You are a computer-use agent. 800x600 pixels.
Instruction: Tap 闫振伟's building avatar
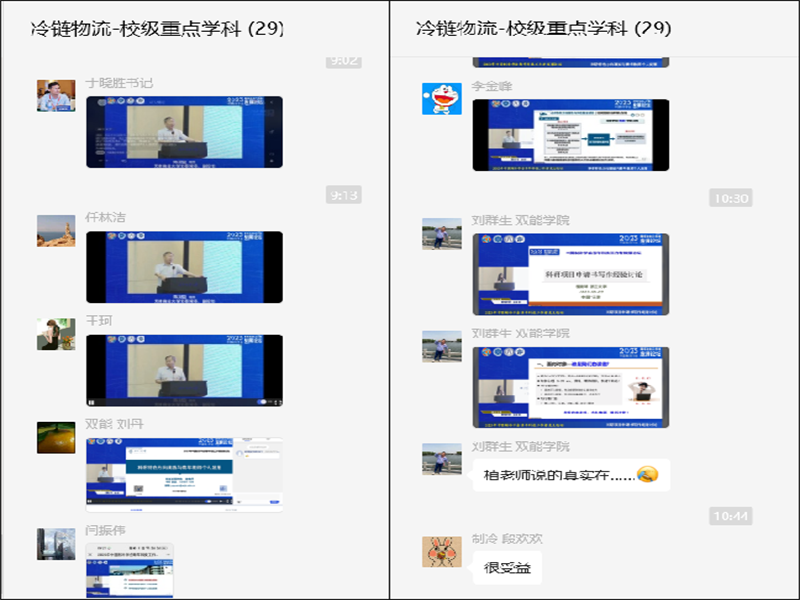[56, 544]
